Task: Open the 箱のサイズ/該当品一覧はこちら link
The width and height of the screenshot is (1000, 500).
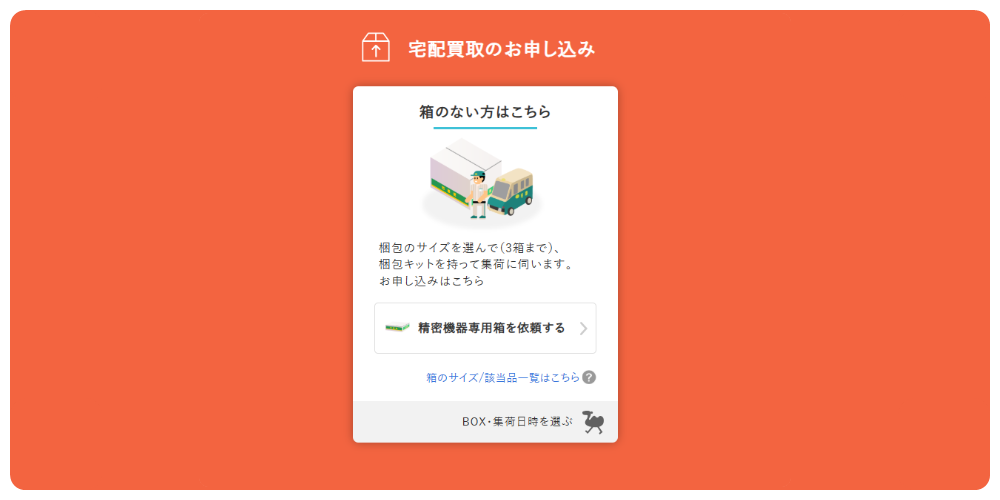Action: click(503, 378)
